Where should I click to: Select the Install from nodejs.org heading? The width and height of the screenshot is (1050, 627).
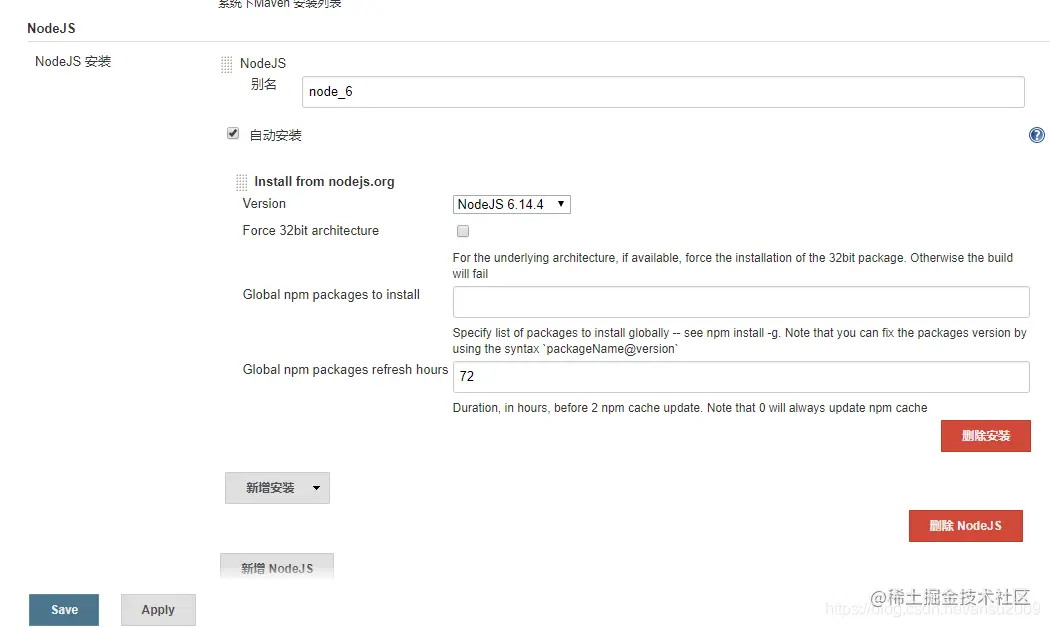point(324,182)
